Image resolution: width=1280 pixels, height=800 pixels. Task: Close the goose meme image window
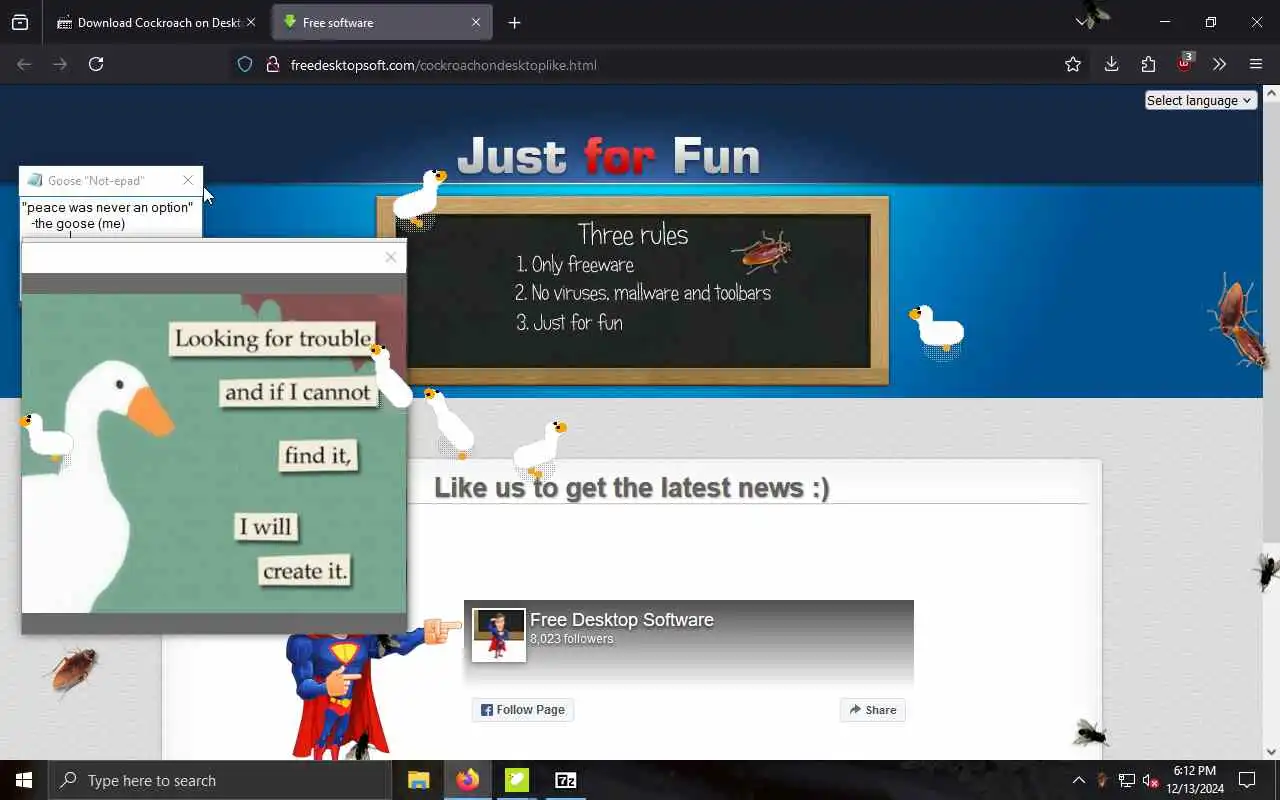(x=391, y=257)
